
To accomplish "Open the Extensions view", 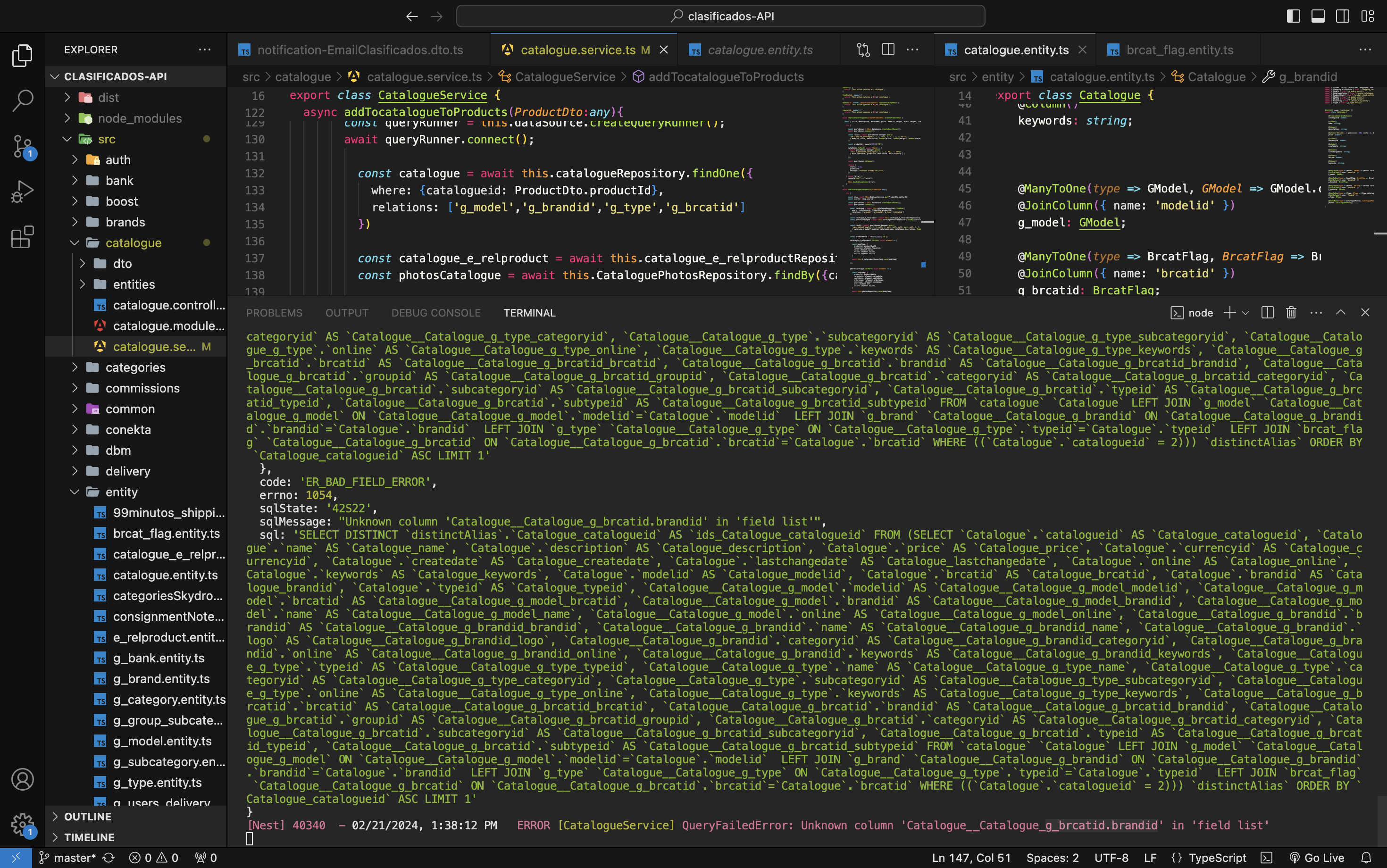I will 22,237.
